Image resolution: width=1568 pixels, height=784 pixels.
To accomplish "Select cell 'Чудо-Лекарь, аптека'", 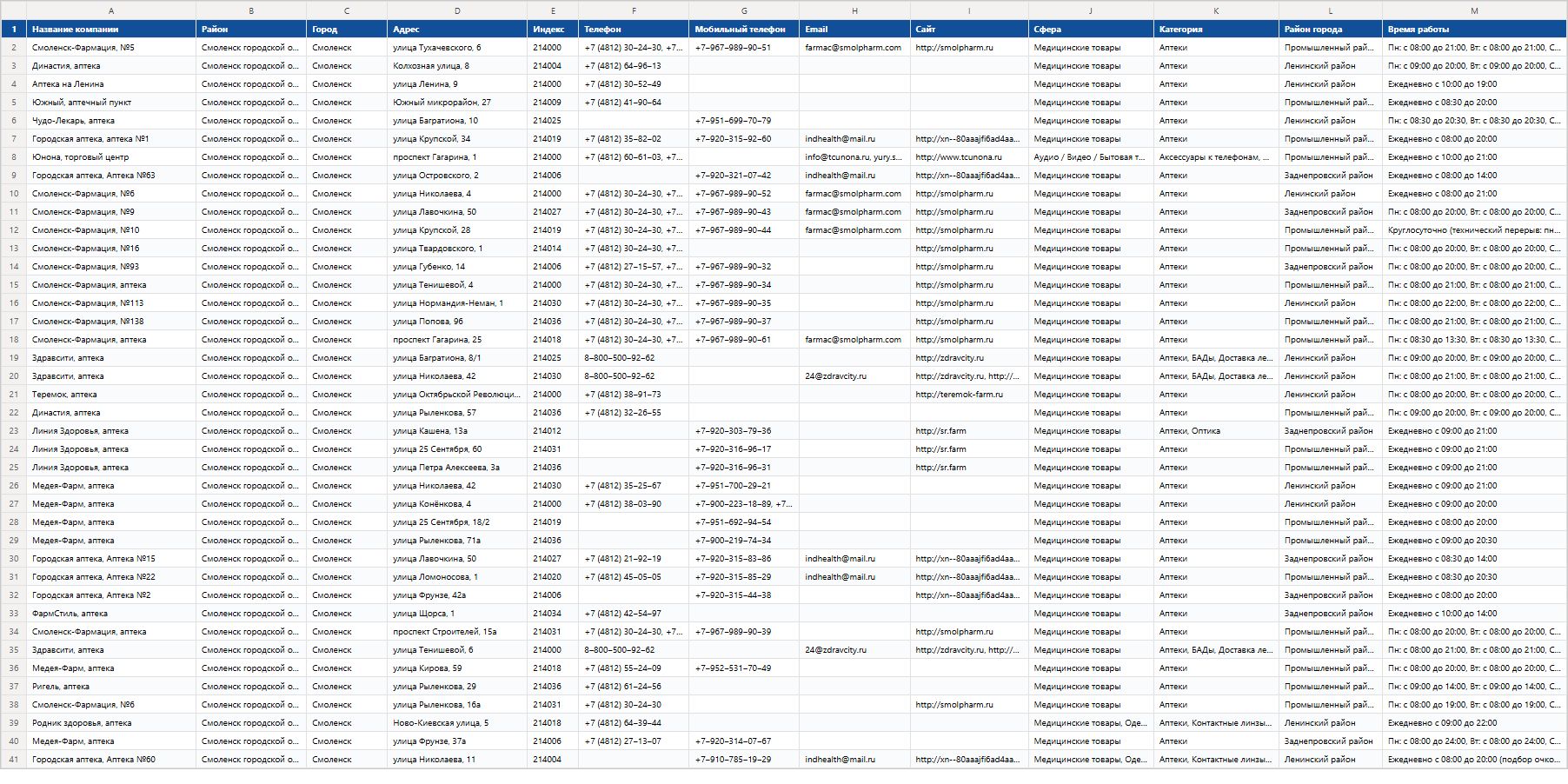I will (111, 121).
